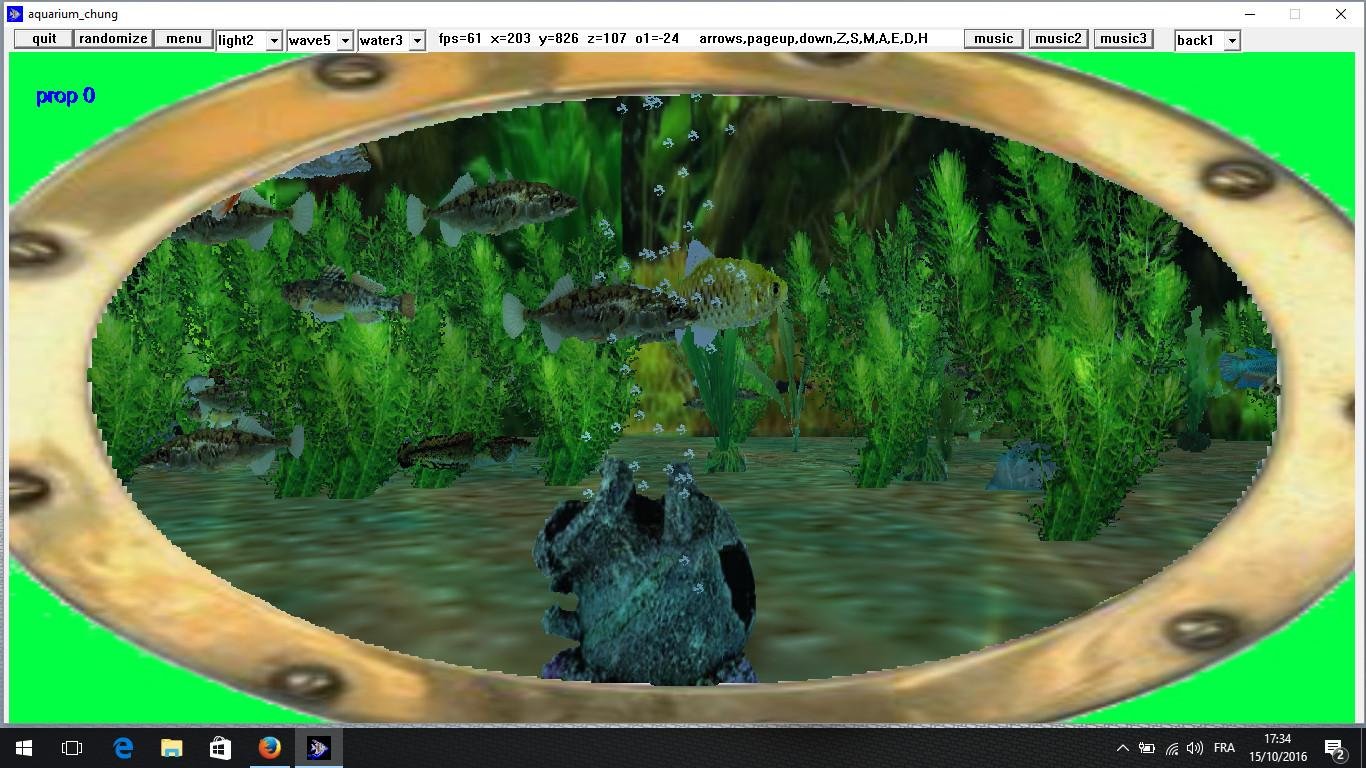Open the back1 background selector
Viewport: 1366px width, 768px height.
click(x=1207, y=40)
